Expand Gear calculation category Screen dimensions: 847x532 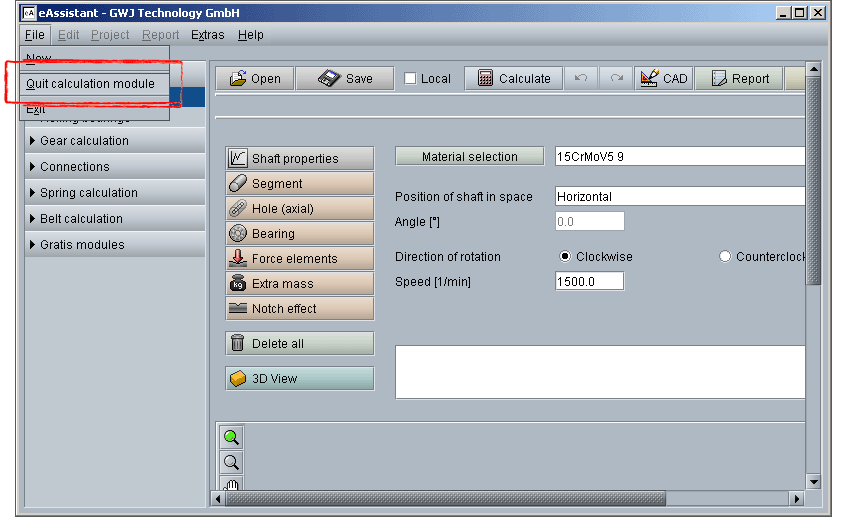[114, 141]
